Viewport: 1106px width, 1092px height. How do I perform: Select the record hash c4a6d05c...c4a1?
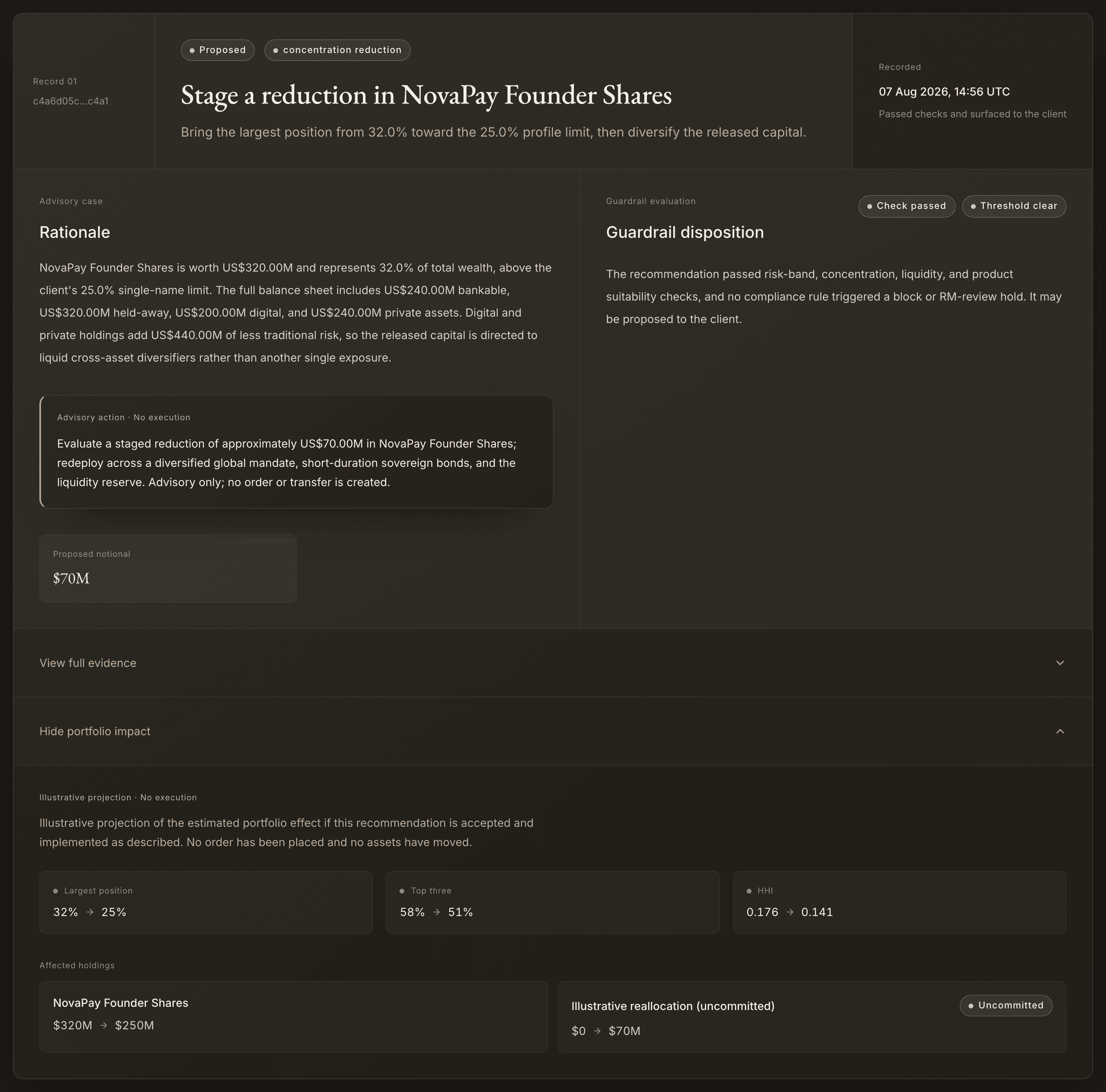[71, 101]
